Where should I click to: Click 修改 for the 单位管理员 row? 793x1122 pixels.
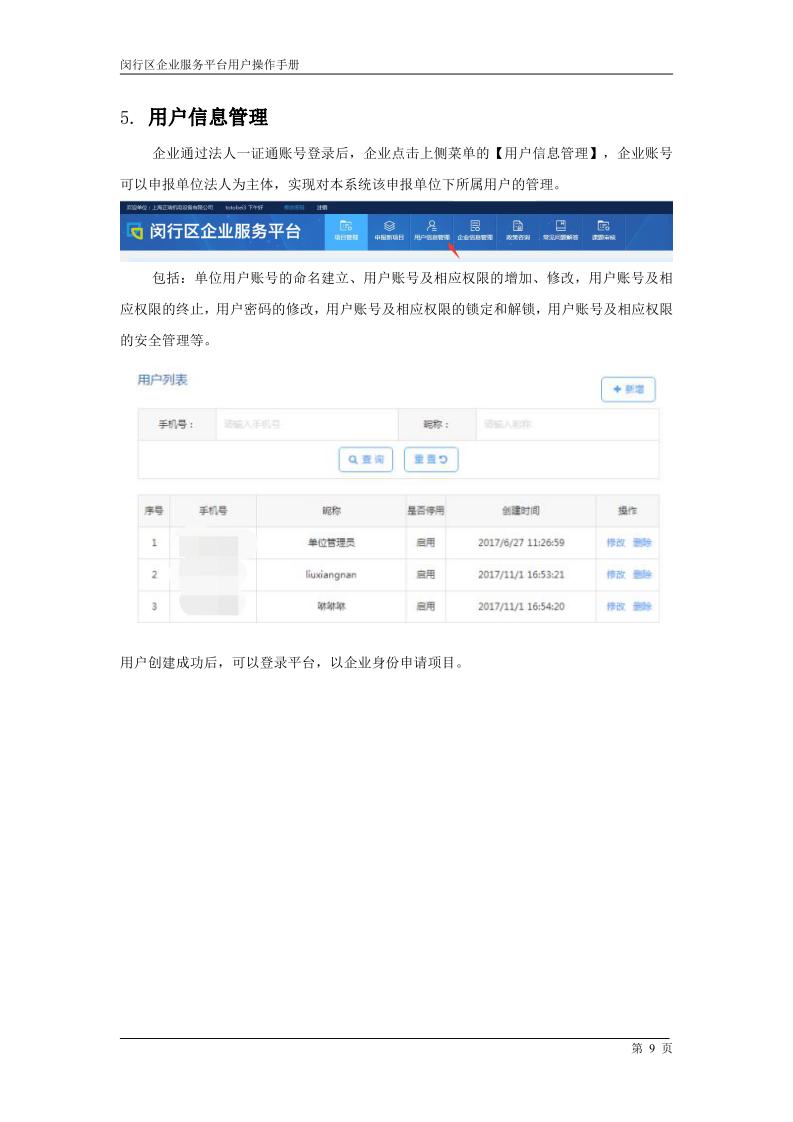pyautogui.click(x=615, y=543)
